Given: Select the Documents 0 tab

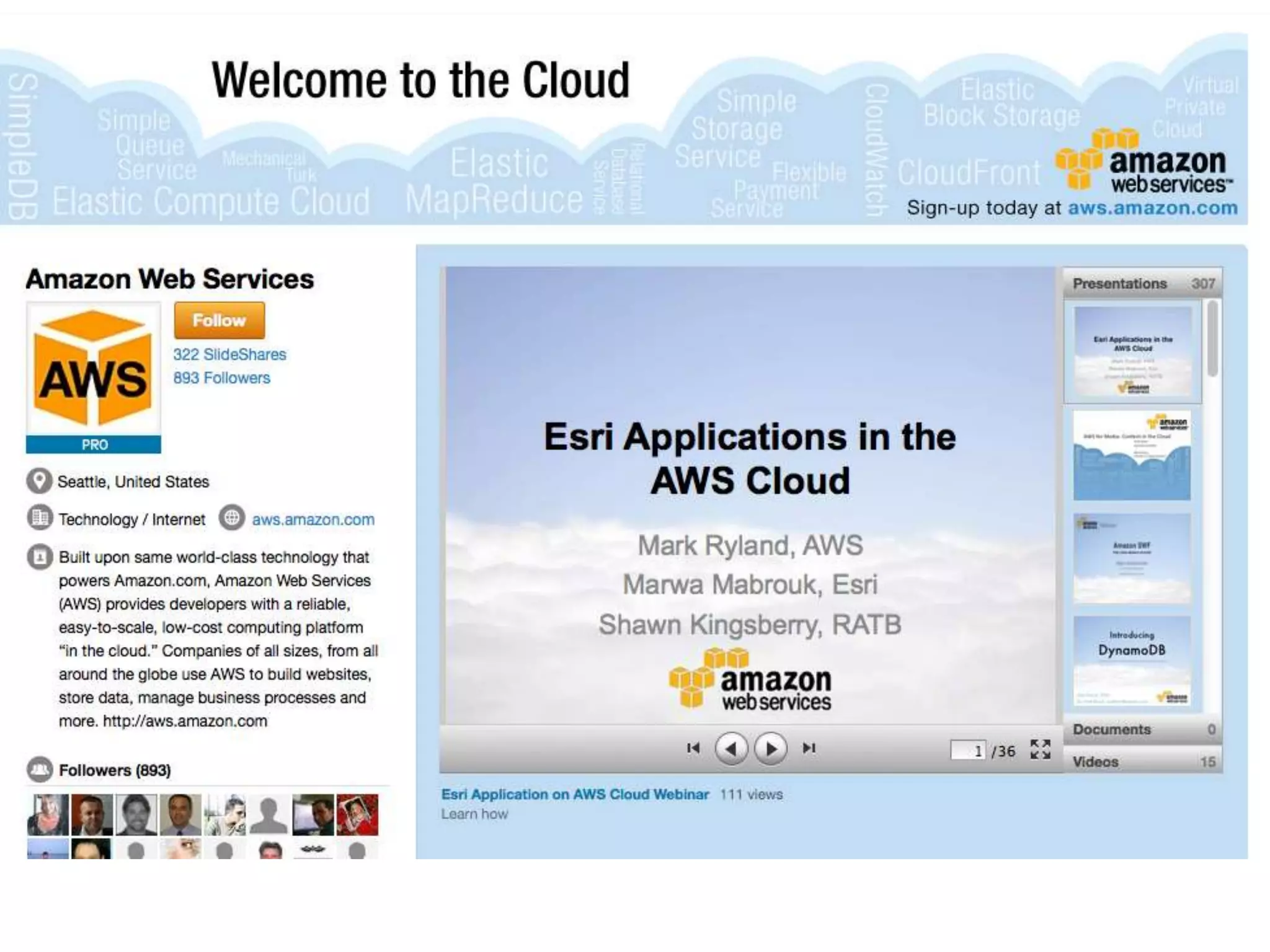Looking at the screenshot, I should tap(1143, 729).
